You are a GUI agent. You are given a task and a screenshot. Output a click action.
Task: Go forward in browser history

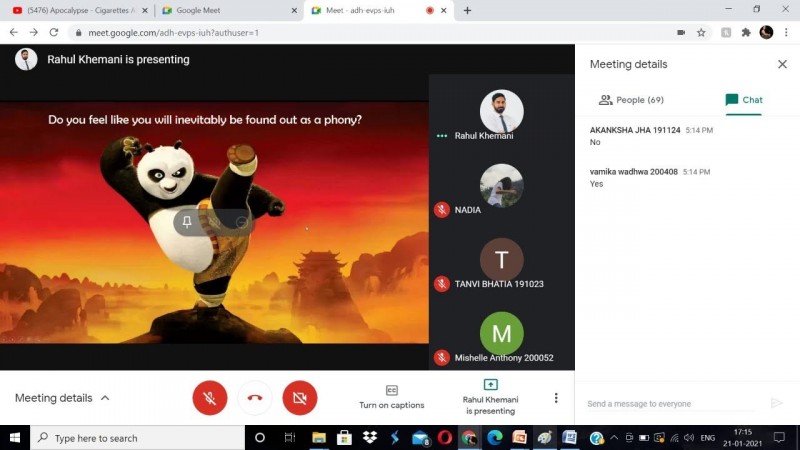tap(34, 32)
